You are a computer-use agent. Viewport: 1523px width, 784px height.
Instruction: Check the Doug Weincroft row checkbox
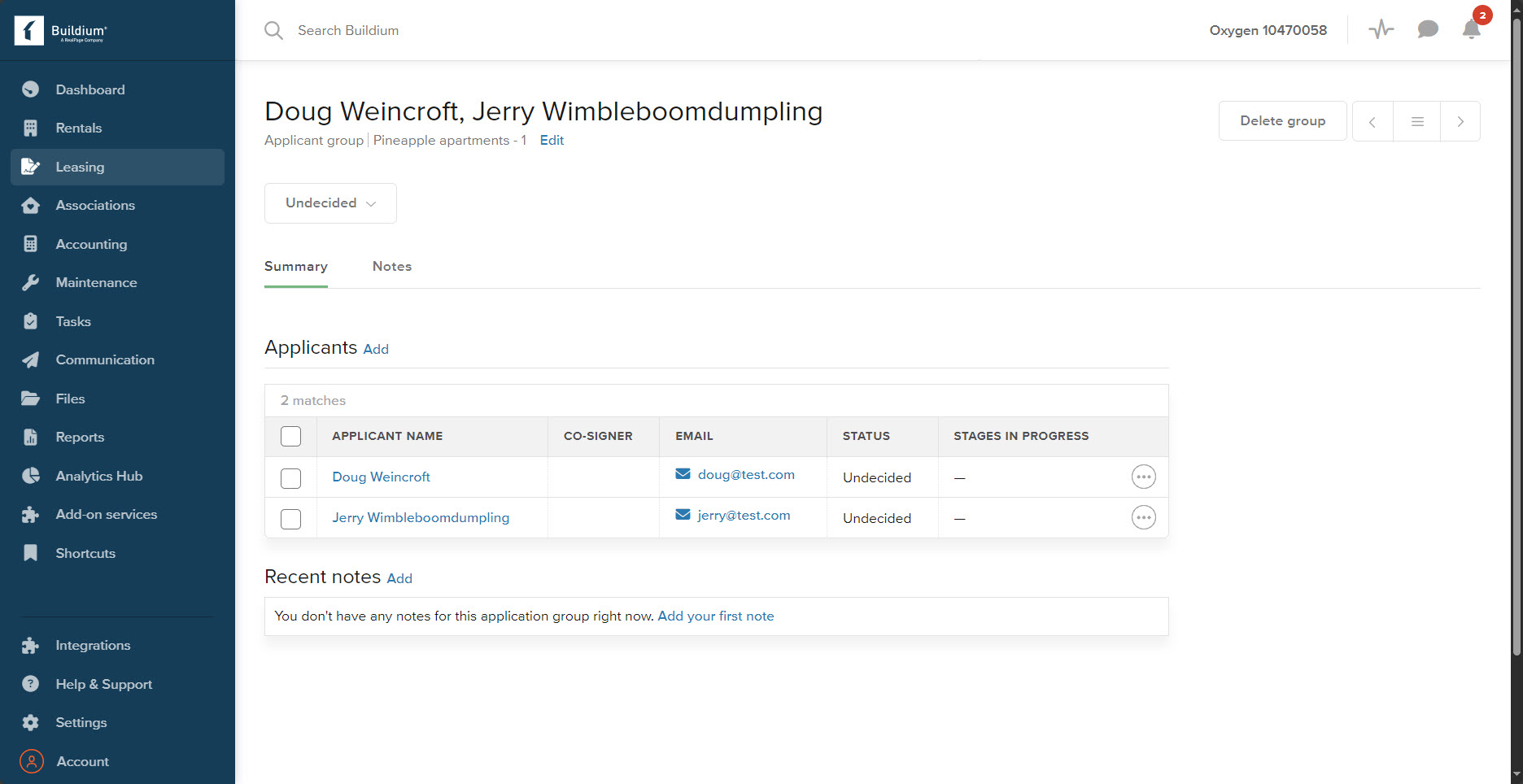(290, 478)
